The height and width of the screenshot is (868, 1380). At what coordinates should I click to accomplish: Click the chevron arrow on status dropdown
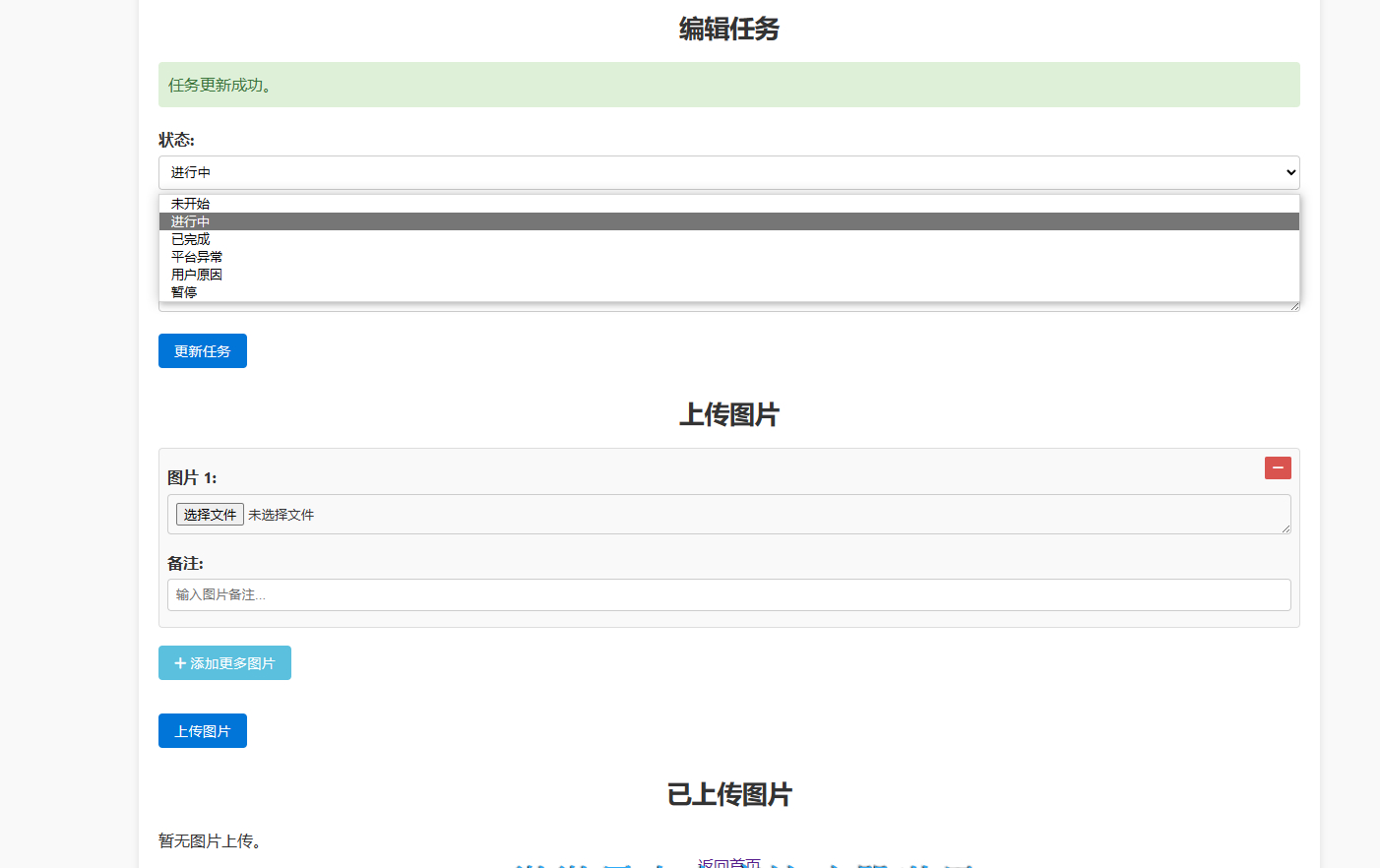pyautogui.click(x=1290, y=172)
